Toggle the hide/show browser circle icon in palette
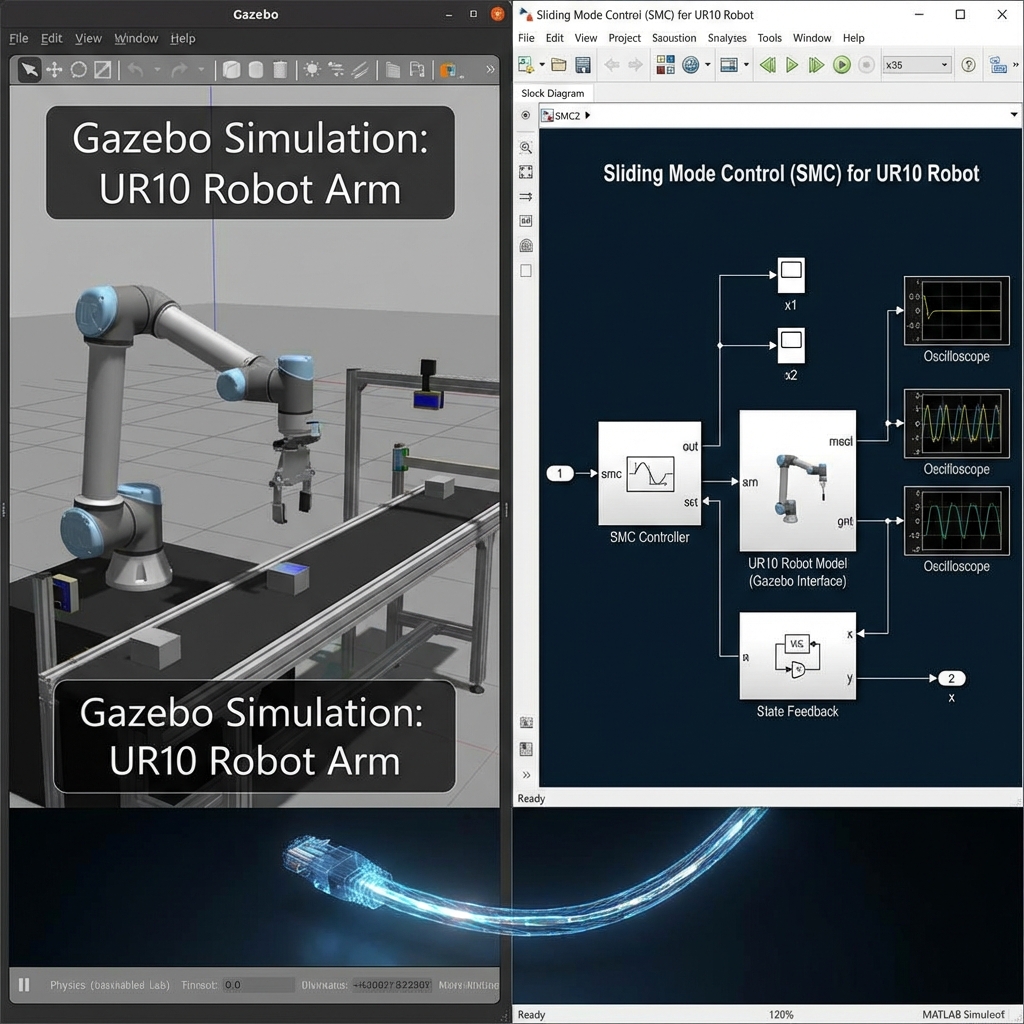 tap(526, 116)
